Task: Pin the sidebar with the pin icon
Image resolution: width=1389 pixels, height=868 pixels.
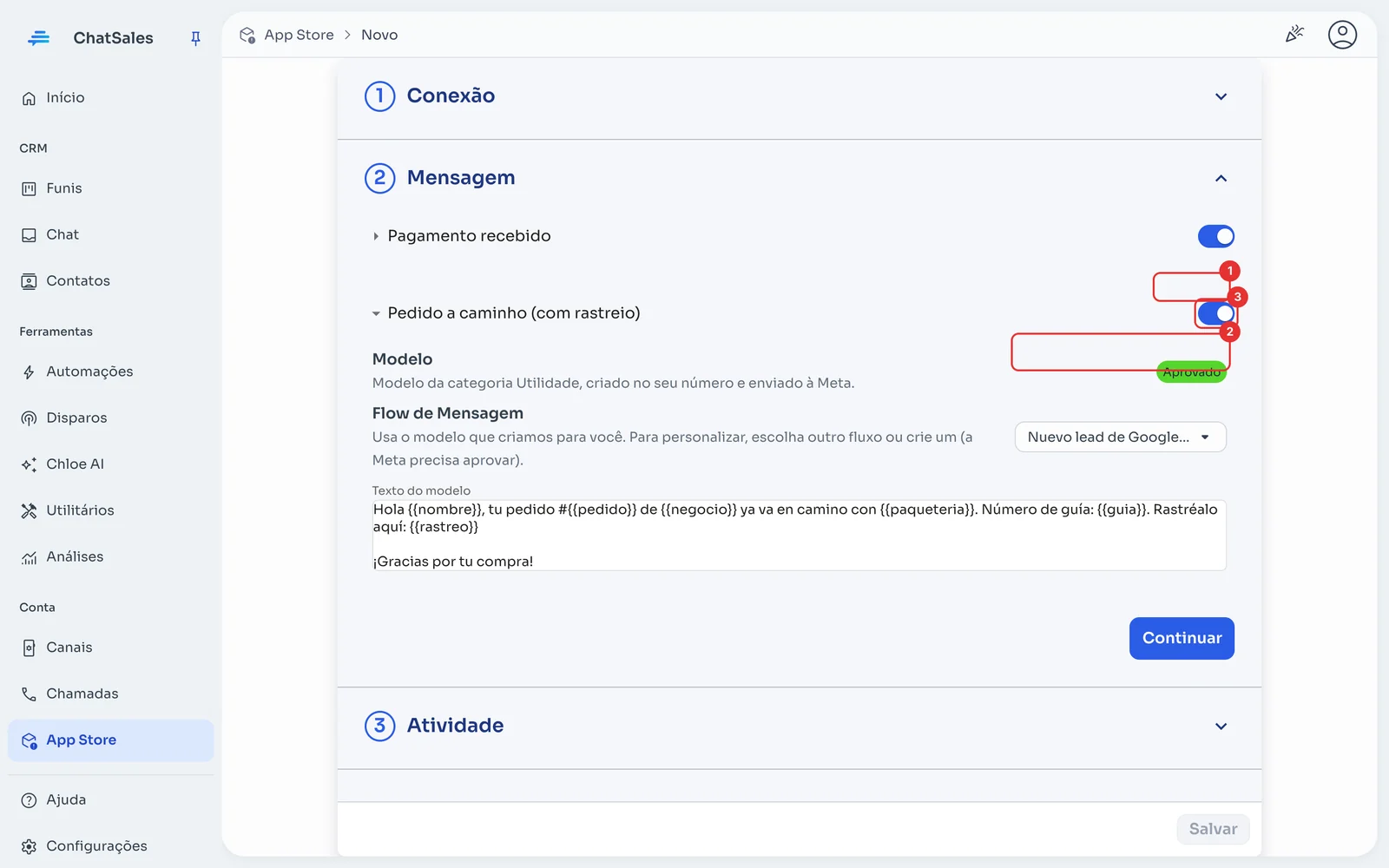Action: point(195,38)
